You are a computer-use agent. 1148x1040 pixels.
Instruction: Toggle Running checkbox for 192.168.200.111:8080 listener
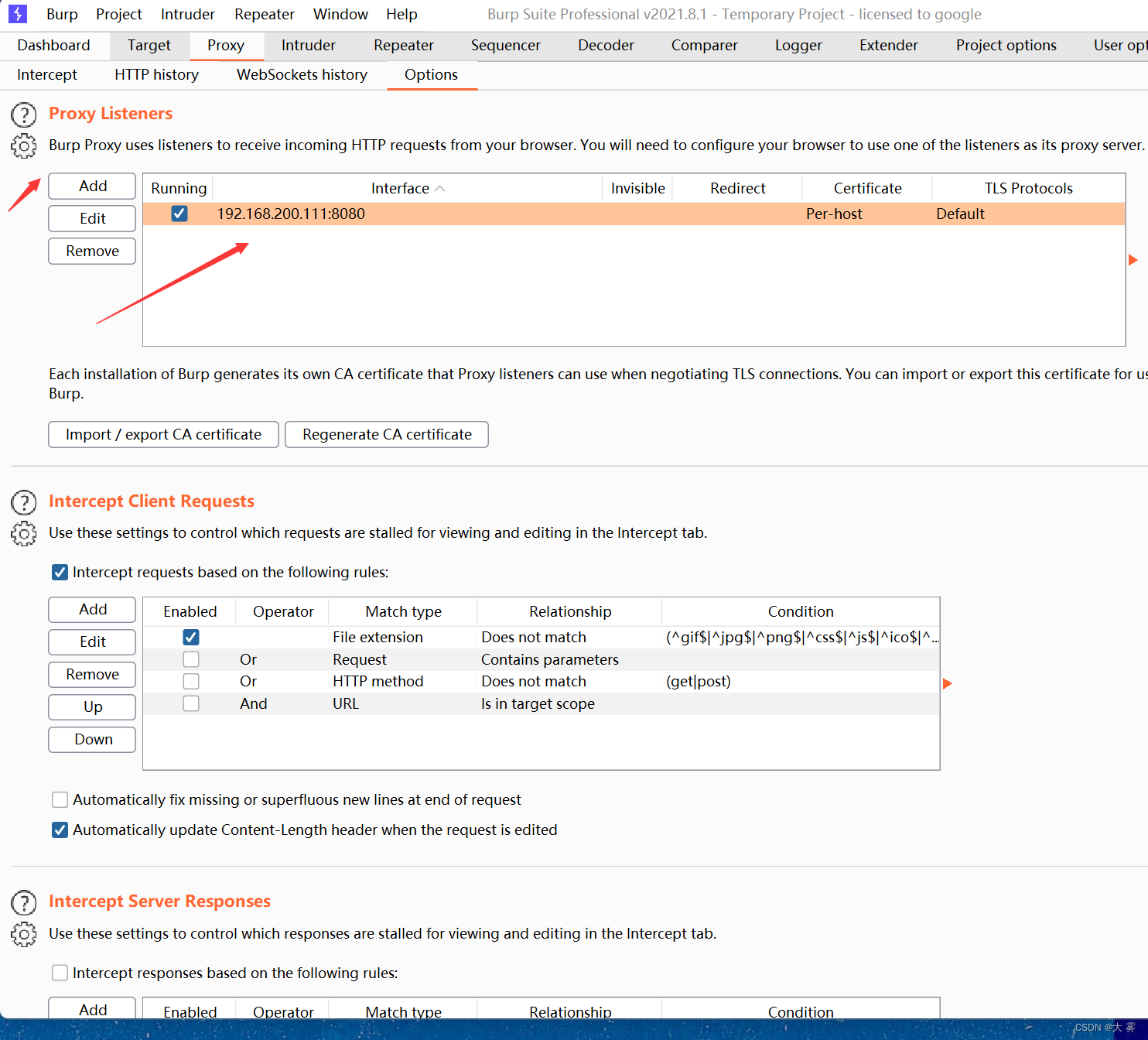(x=179, y=213)
